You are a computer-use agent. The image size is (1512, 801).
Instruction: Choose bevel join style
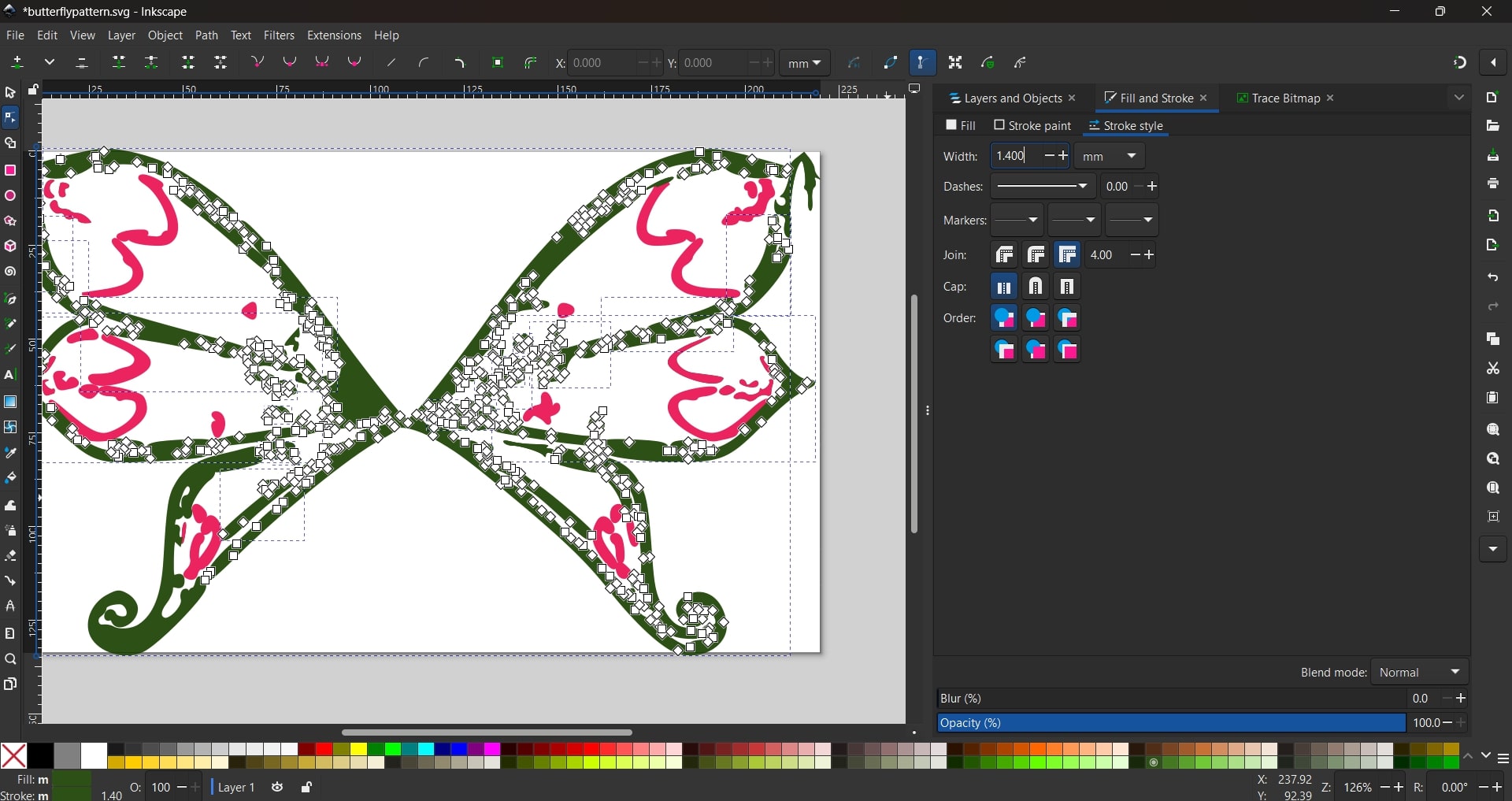[1005, 255]
